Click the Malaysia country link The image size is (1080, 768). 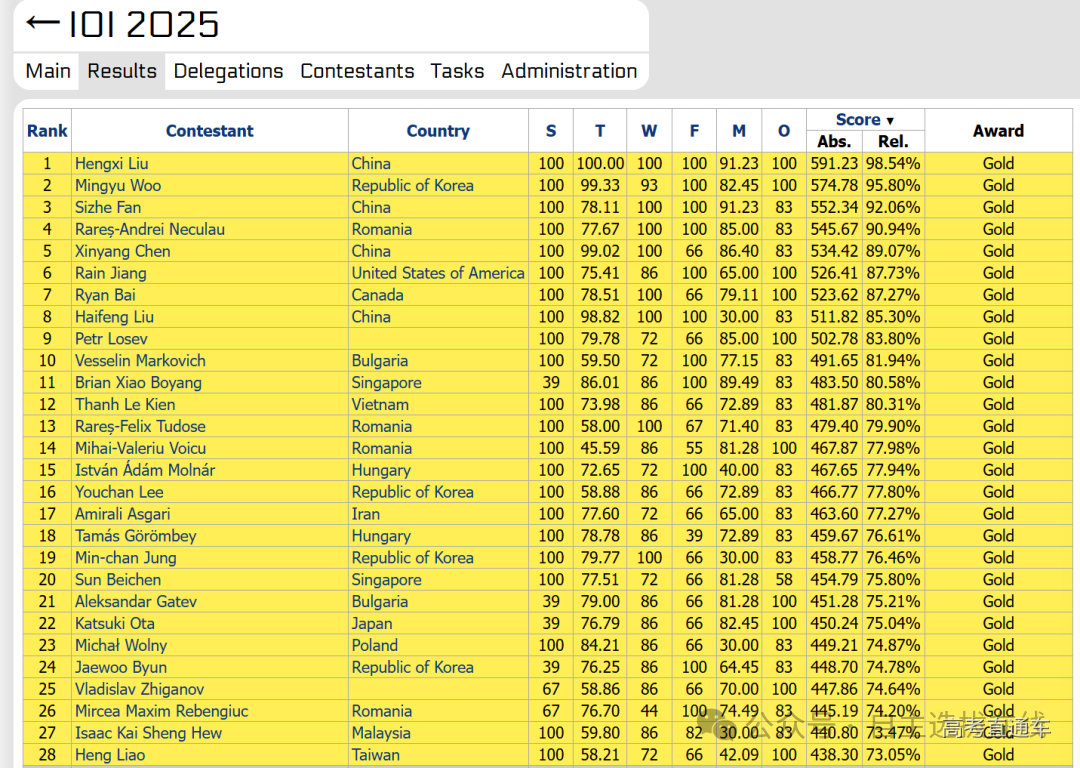381,733
